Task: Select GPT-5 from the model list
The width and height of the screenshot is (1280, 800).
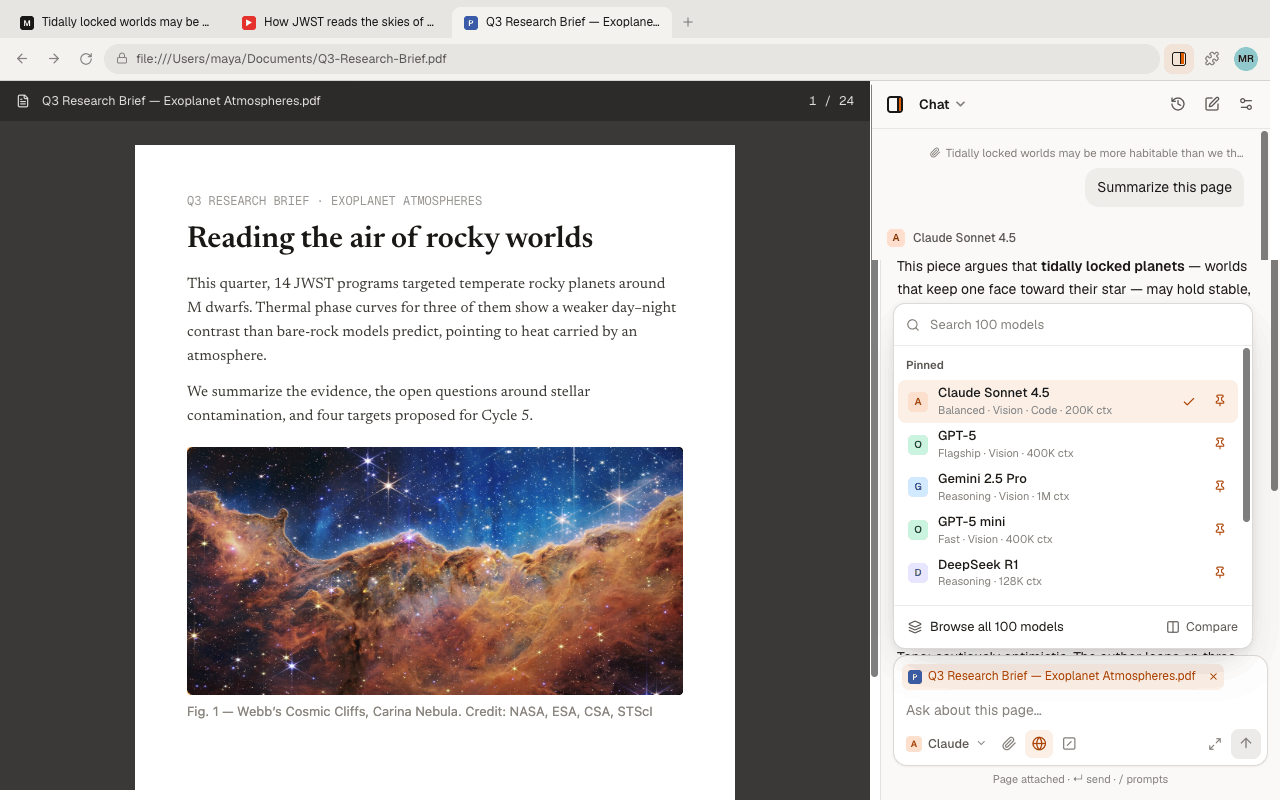Action: [x=1068, y=444]
